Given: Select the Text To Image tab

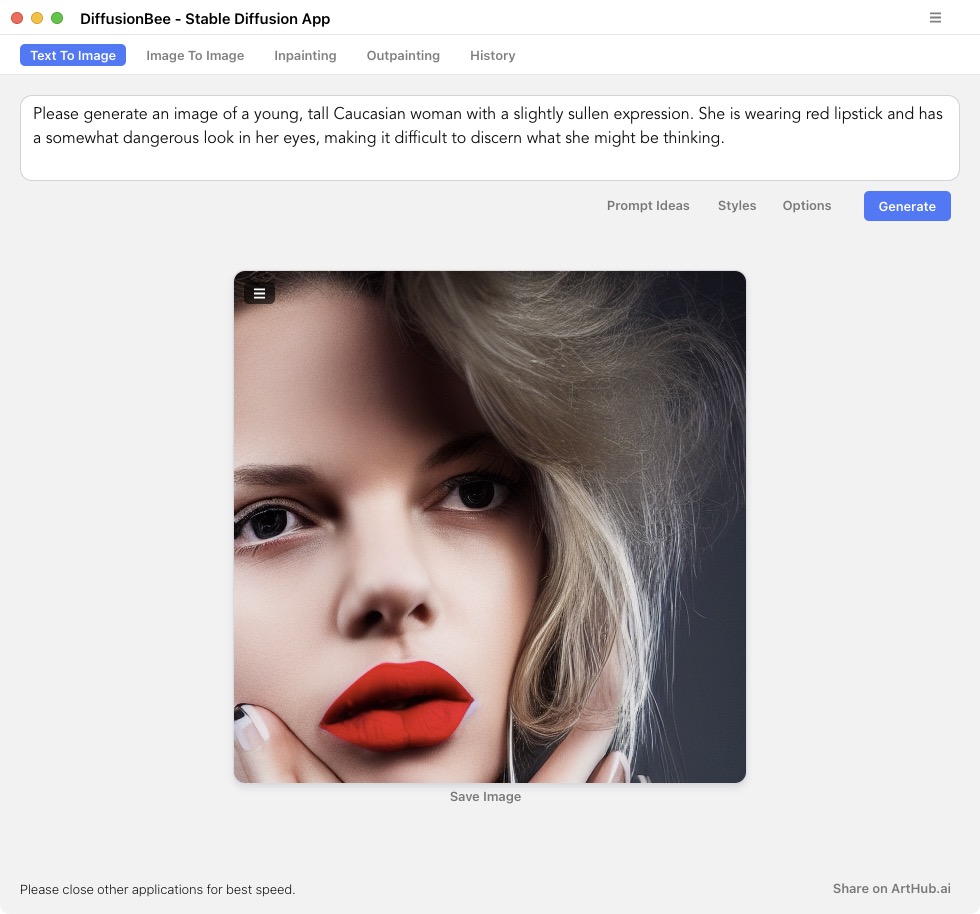Looking at the screenshot, I should pos(73,55).
